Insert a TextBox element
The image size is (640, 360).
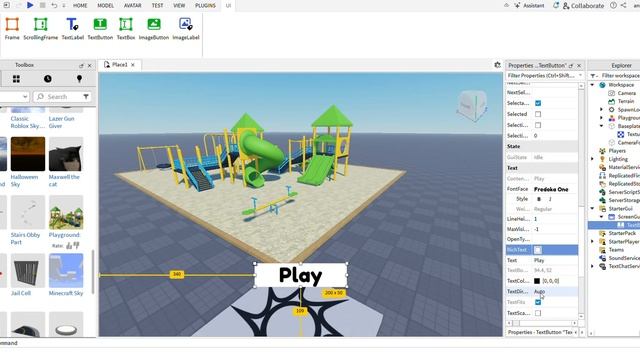pos(126,29)
